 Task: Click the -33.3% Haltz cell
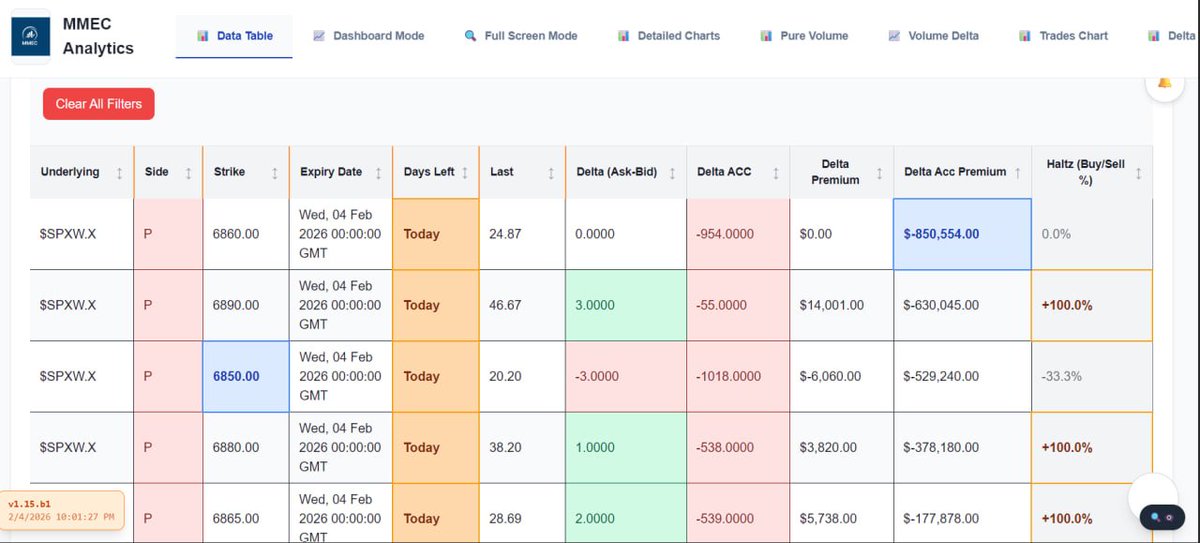[1092, 376]
